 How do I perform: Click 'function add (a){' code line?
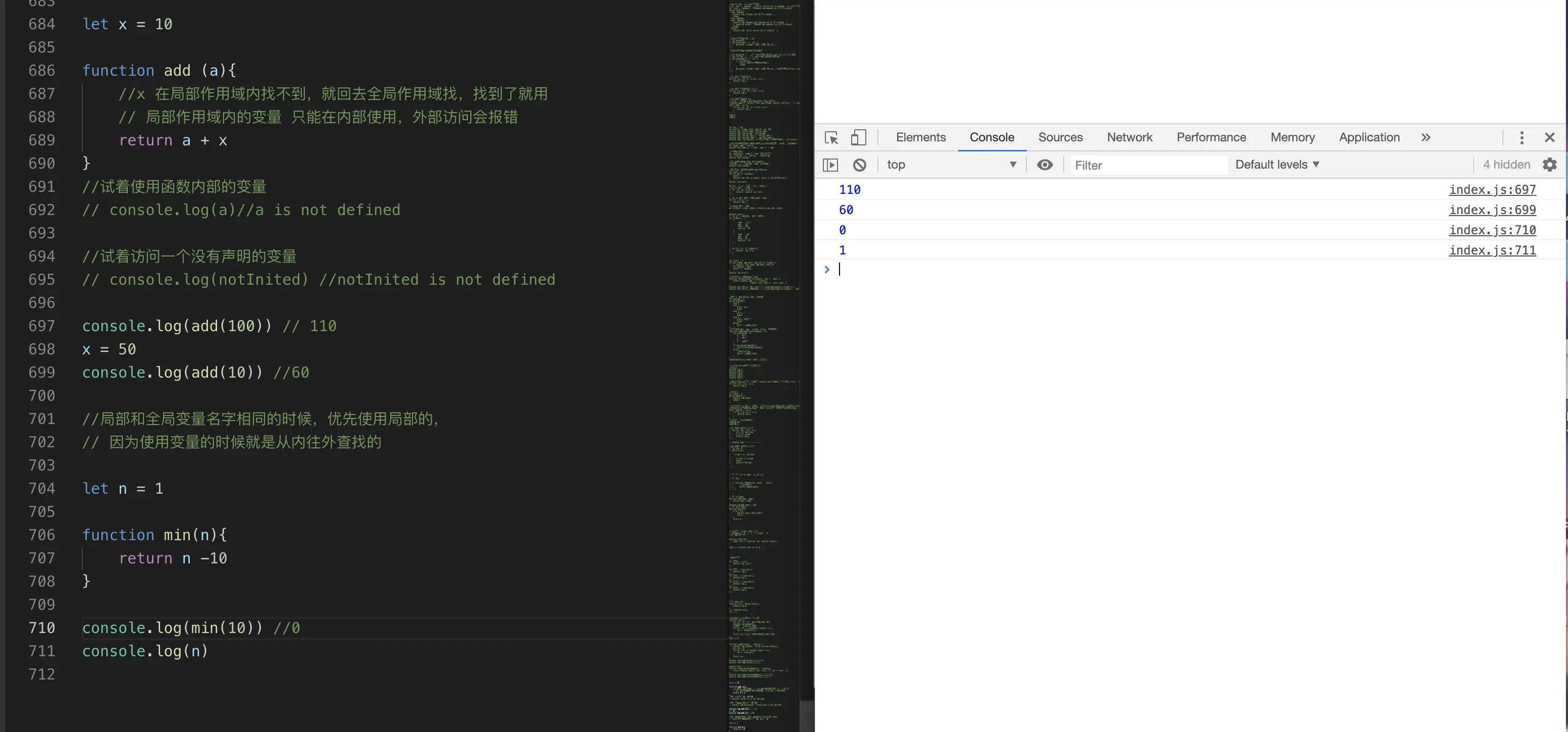[x=159, y=71]
